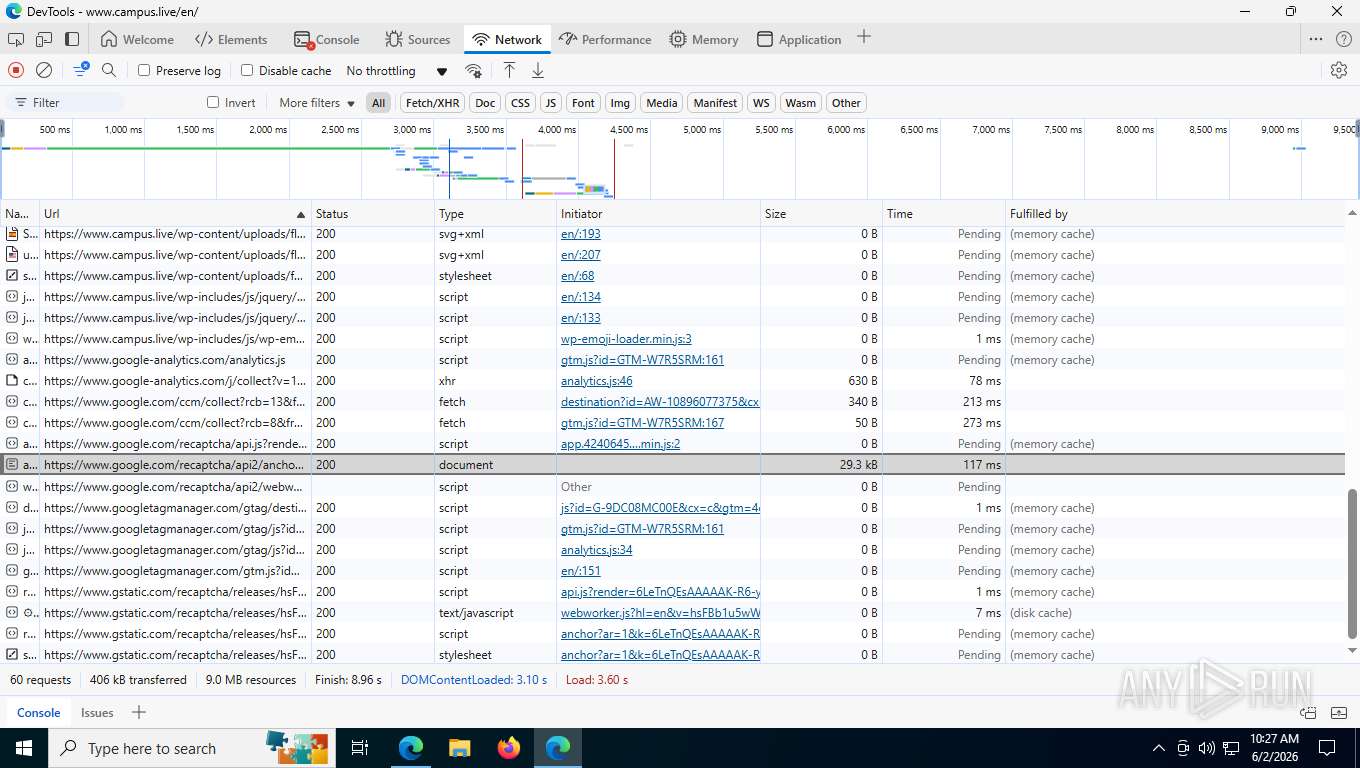The height and width of the screenshot is (768, 1360).
Task: Open Windows Start menu
Action: pyautogui.click(x=24, y=748)
